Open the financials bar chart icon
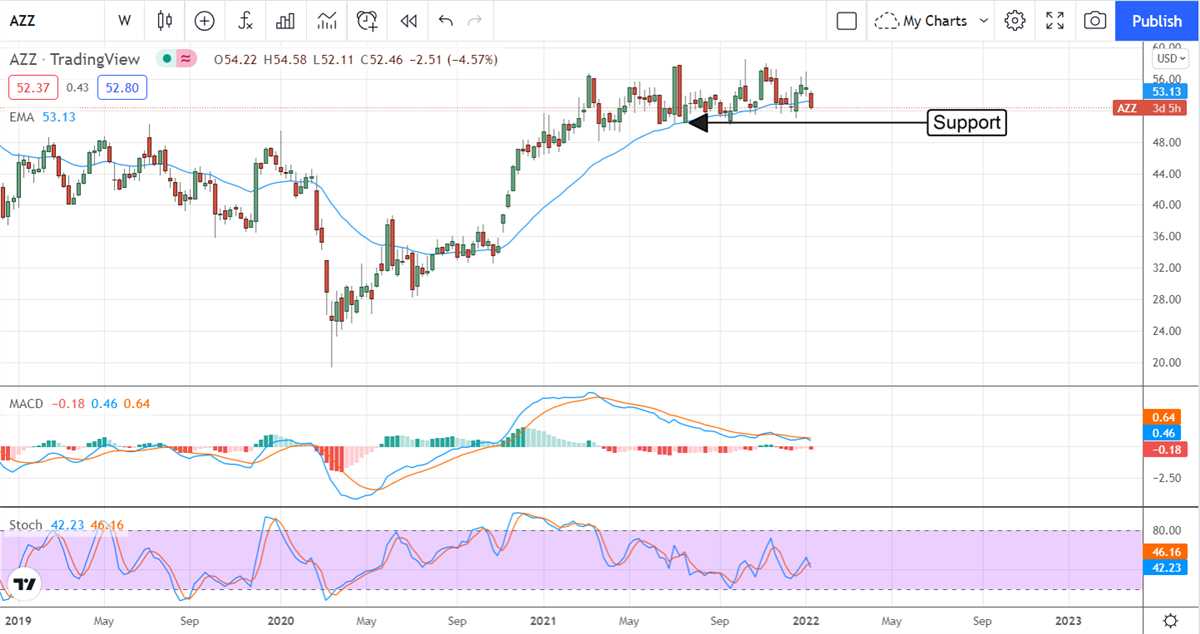This screenshot has width=1200, height=634. point(285,20)
